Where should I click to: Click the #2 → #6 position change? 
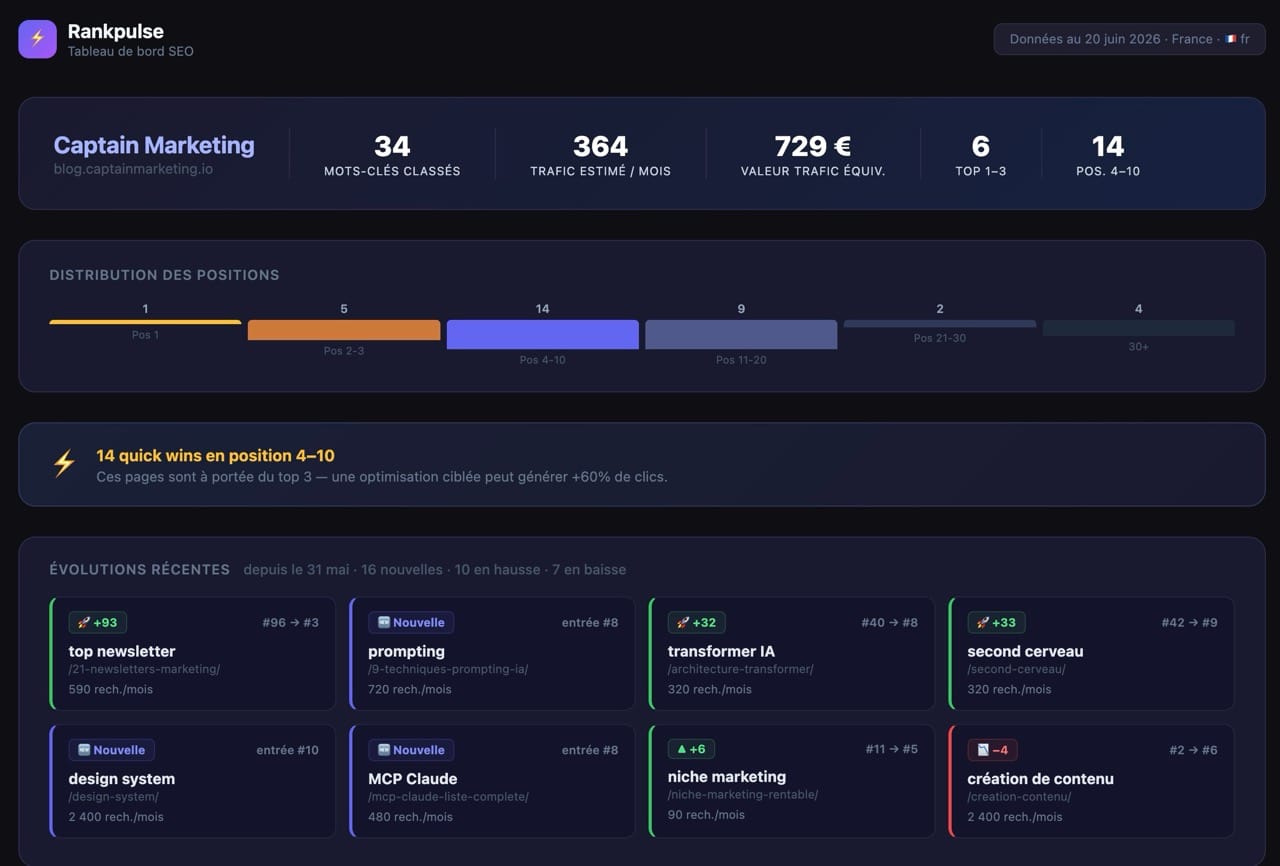[1194, 750]
